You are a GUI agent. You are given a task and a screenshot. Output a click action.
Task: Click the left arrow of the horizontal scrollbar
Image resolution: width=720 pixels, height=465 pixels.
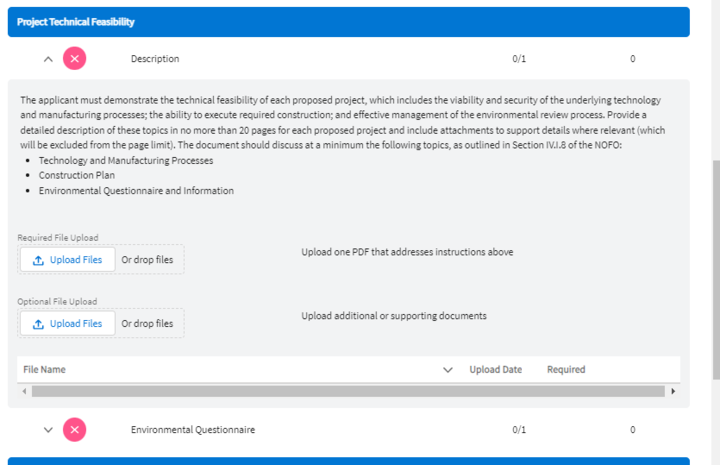(22, 391)
